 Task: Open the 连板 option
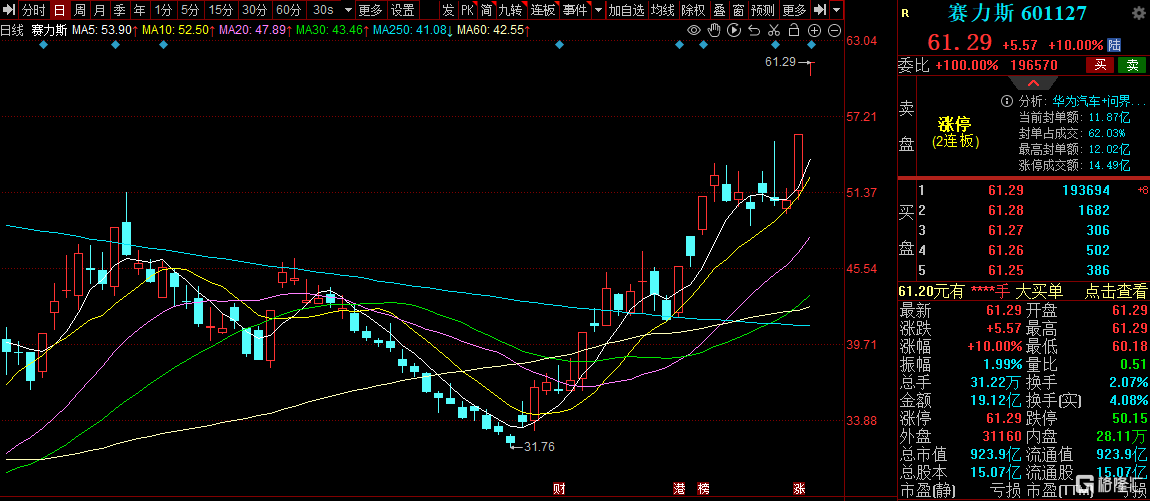tap(543, 10)
